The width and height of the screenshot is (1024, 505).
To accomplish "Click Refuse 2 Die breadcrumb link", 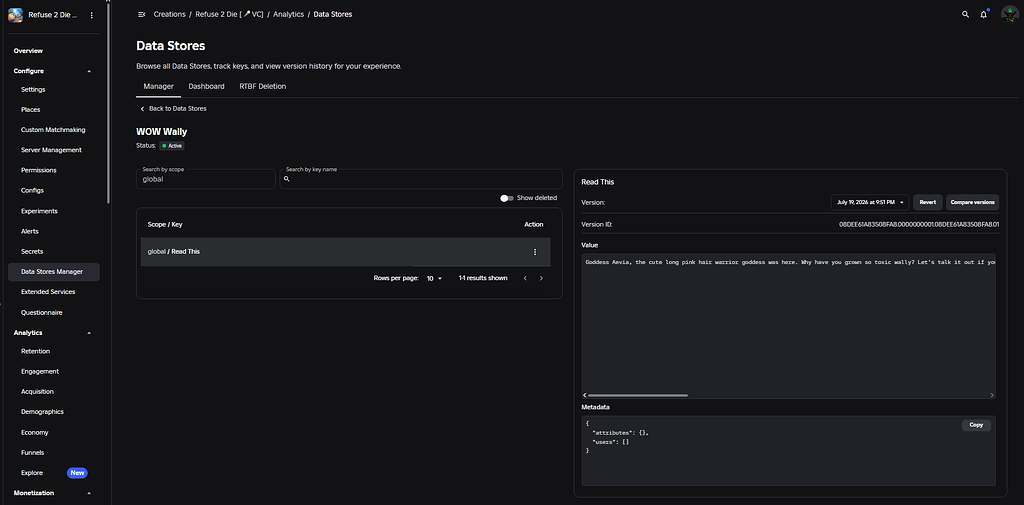I will 229,14.
